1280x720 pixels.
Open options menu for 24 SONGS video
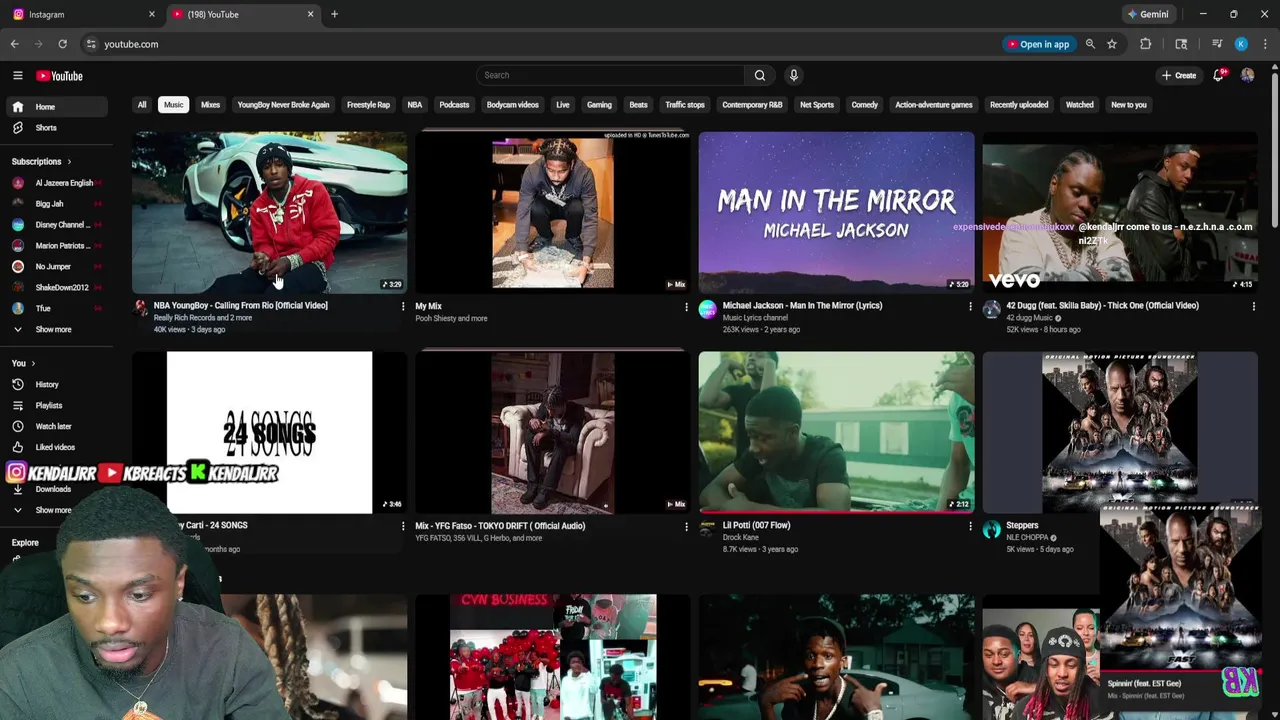click(403, 526)
